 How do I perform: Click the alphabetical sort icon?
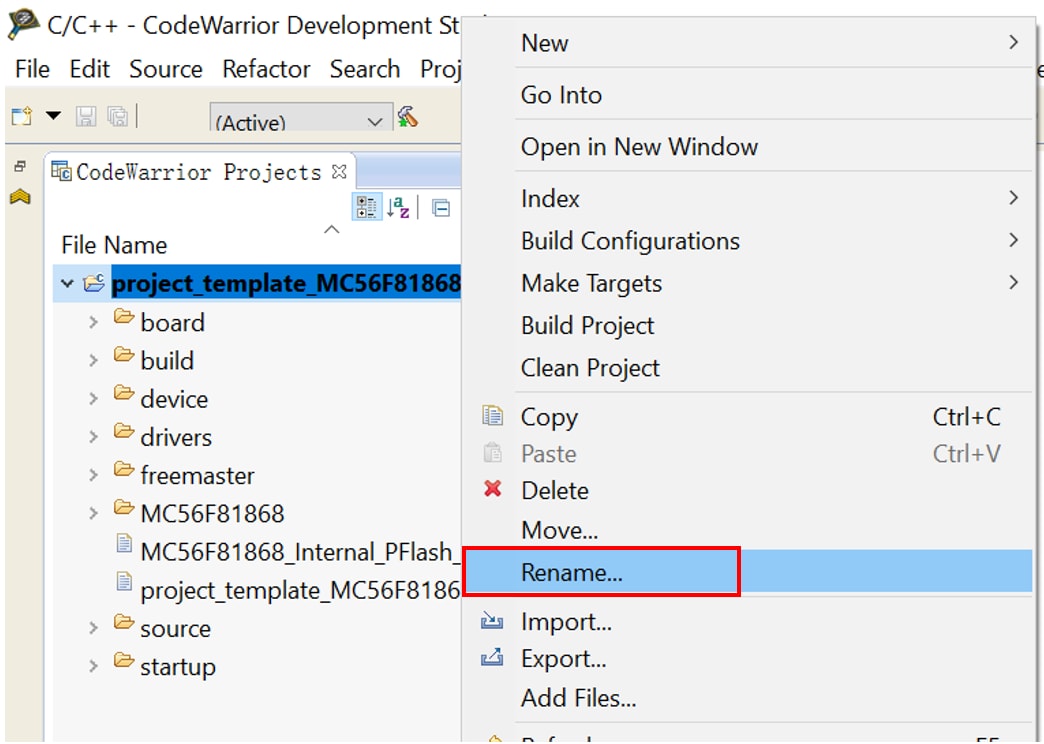pos(398,207)
